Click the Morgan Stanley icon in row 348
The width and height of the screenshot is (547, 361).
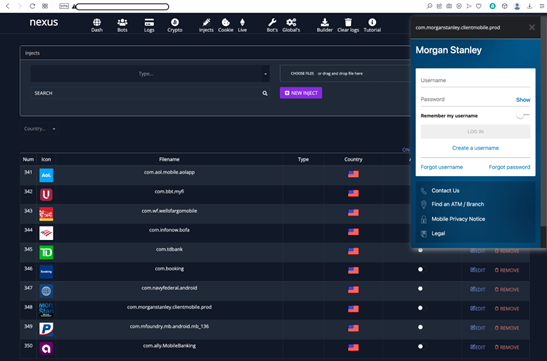click(x=46, y=310)
